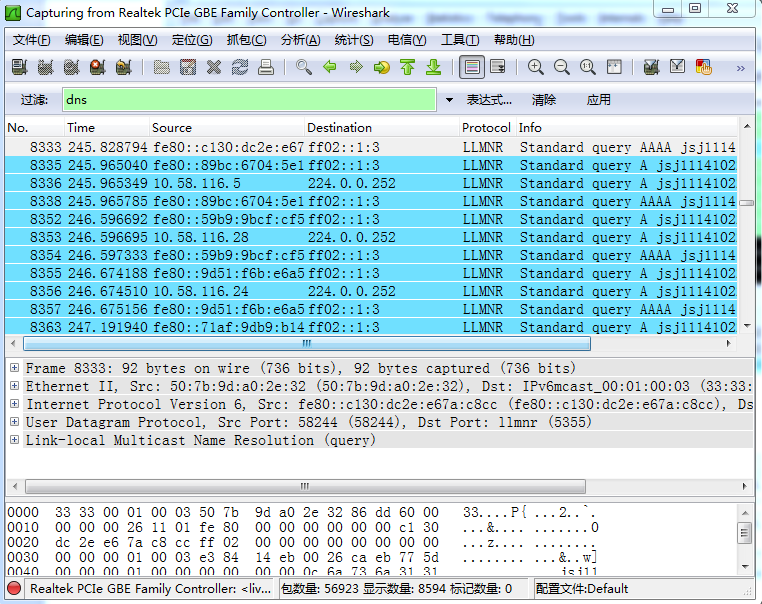Show more toolbar items chevron
The width and height of the screenshot is (762, 604).
tap(741, 69)
